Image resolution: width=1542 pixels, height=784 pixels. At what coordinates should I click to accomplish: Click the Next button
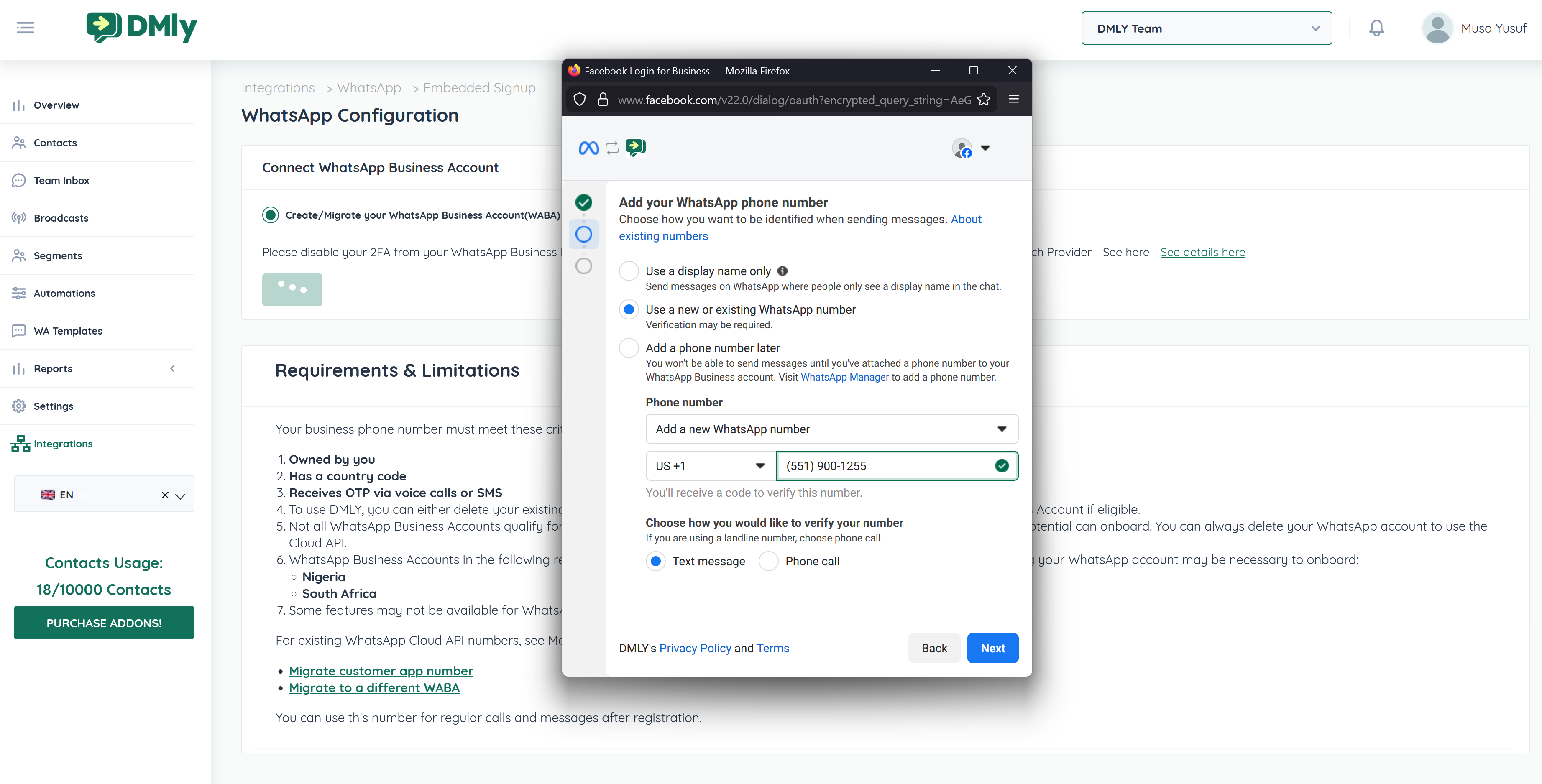click(992, 648)
